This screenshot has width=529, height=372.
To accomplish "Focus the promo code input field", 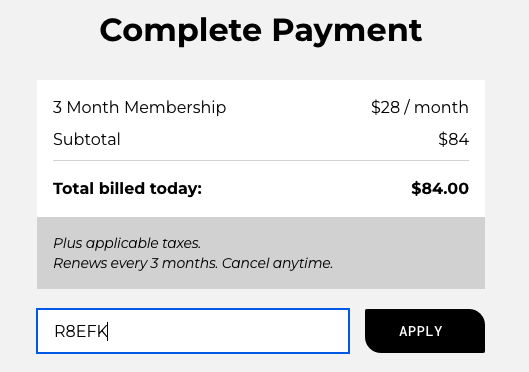I will tap(193, 331).
